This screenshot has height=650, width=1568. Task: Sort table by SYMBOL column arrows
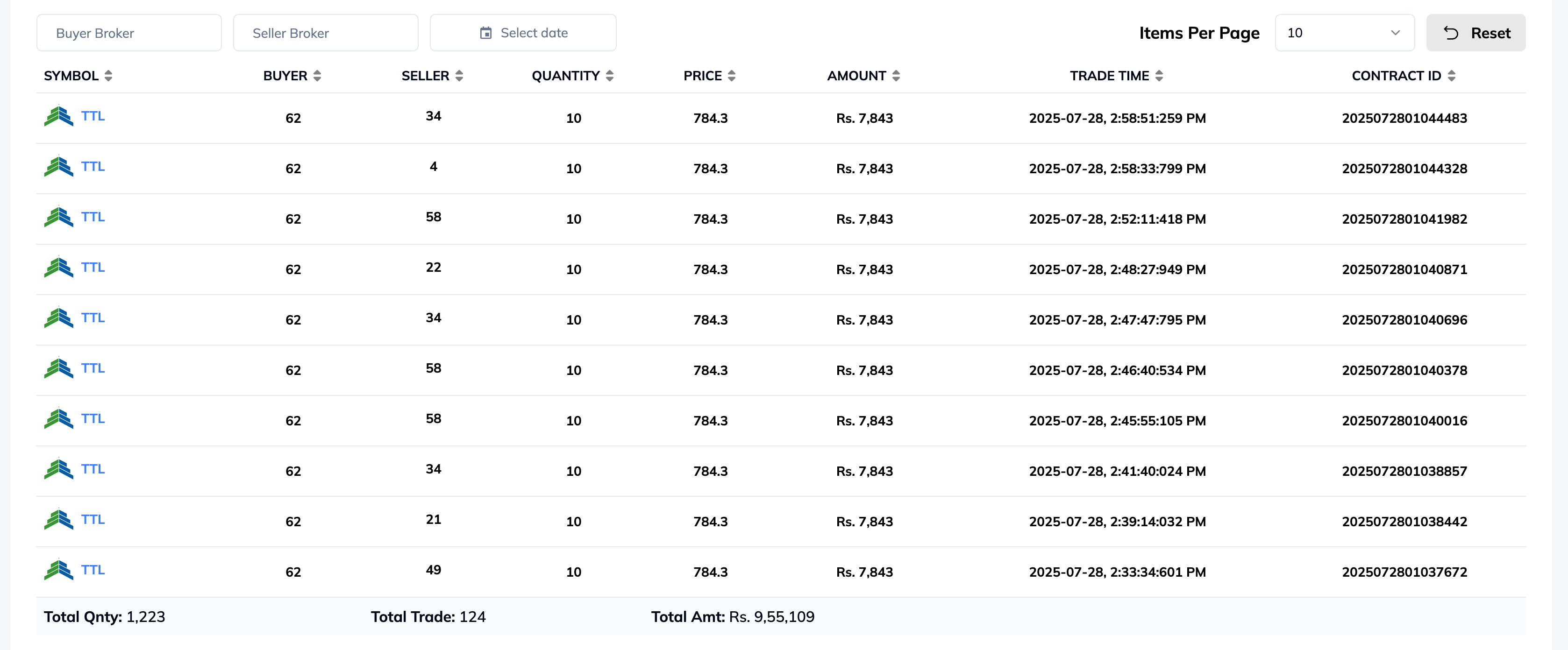(108, 76)
